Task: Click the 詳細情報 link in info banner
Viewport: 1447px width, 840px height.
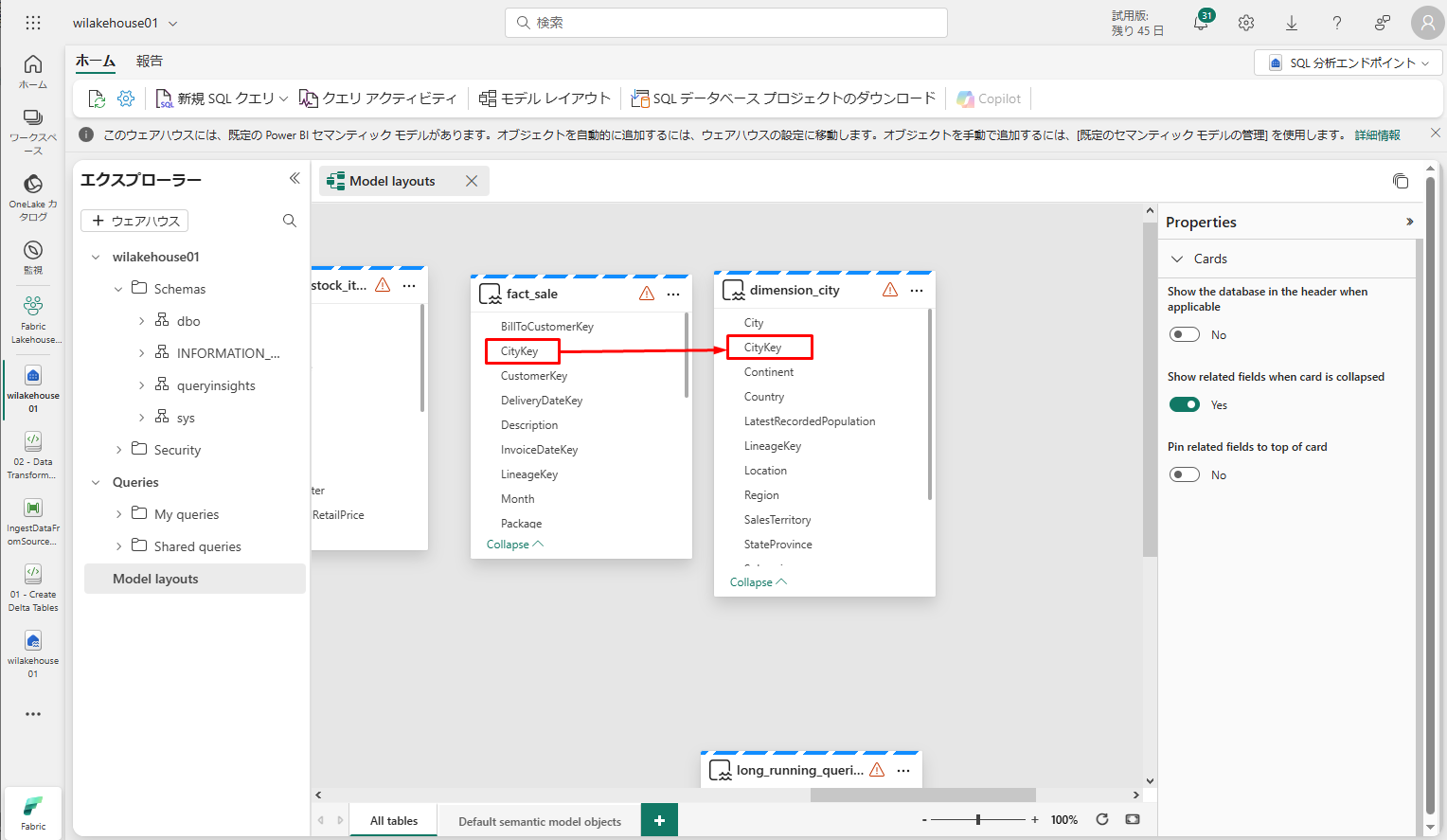Action: pos(1377,135)
